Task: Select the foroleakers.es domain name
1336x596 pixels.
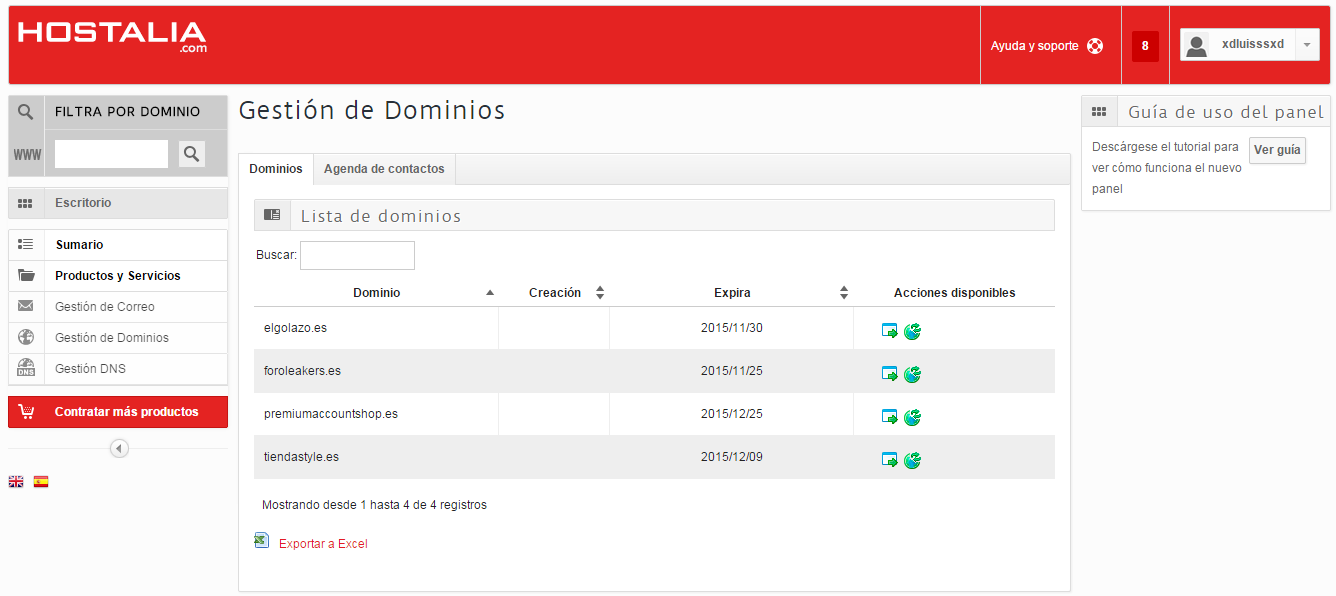Action: pos(302,371)
